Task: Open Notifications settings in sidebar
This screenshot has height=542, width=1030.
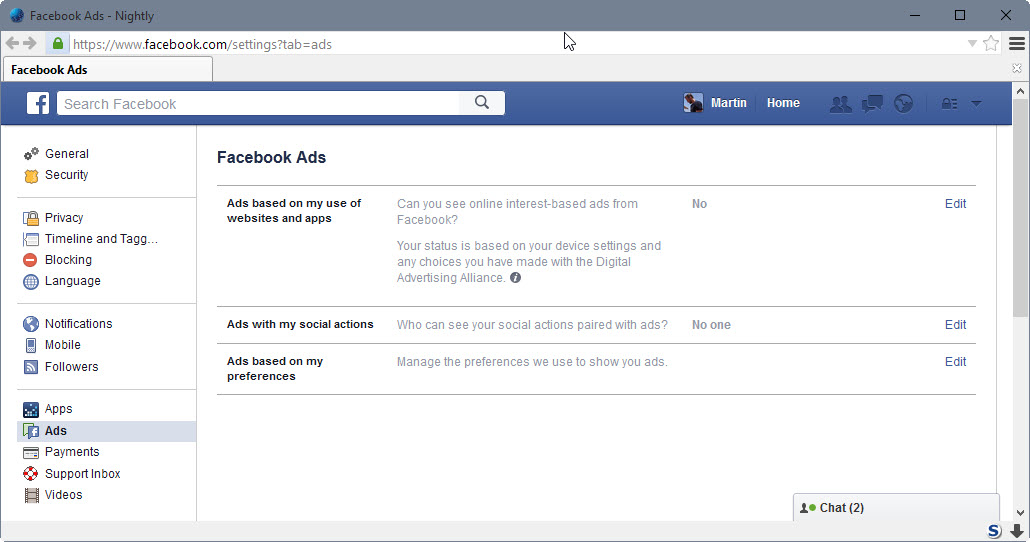Action: coord(78,323)
